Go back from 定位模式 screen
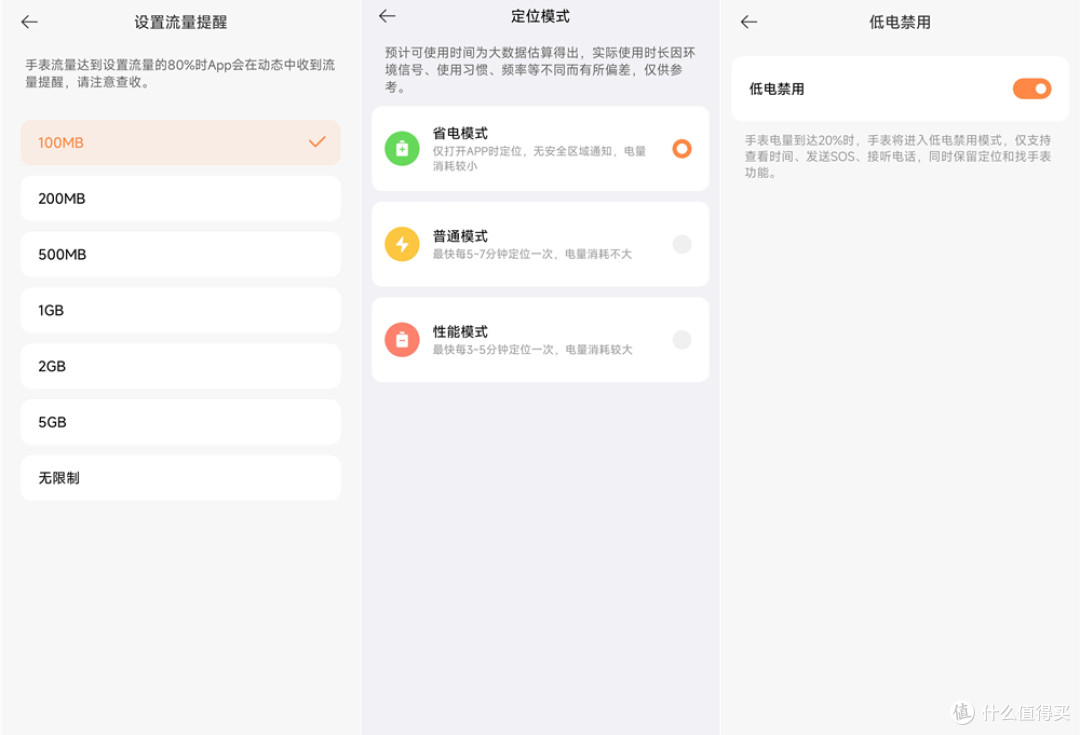 point(387,16)
